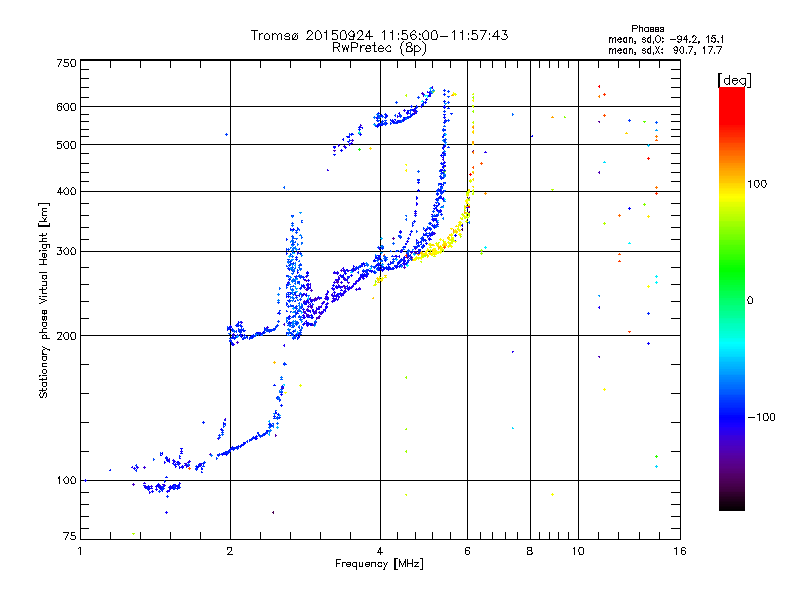Click the '500' height axis tick label
The height and width of the screenshot is (600, 800).
[66, 145]
